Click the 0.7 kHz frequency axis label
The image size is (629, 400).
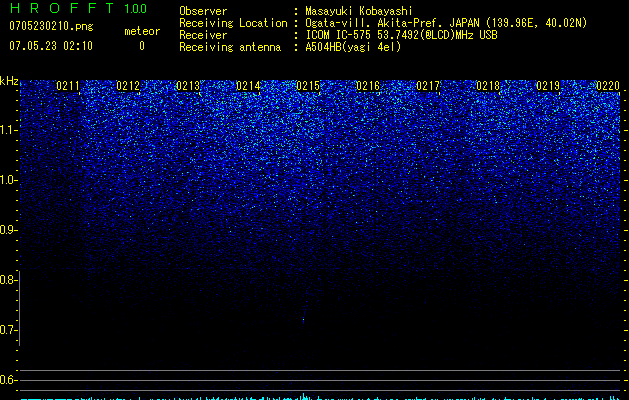tap(8, 330)
